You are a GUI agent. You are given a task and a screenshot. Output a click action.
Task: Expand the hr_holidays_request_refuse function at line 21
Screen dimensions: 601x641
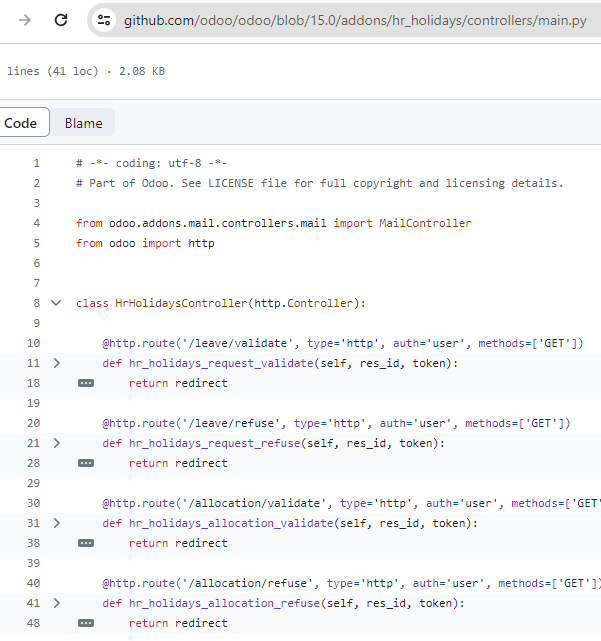coord(56,443)
